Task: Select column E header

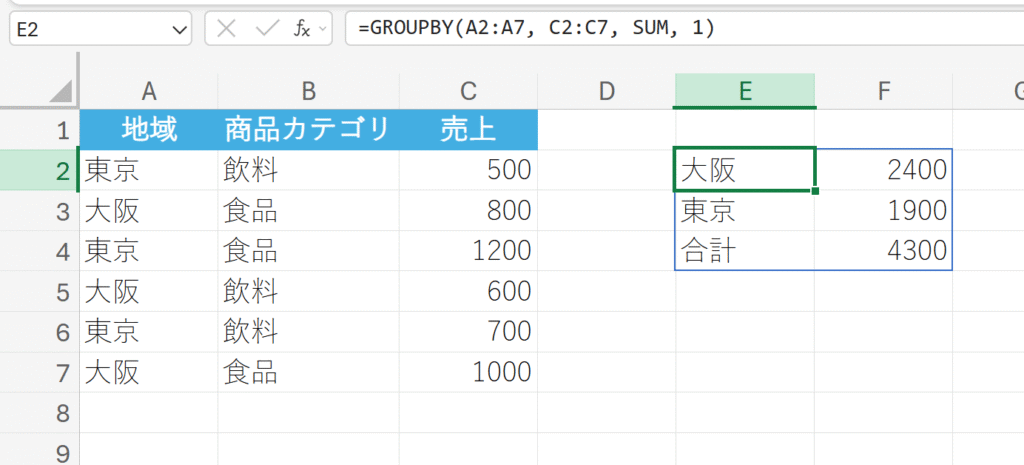Action: [745, 92]
